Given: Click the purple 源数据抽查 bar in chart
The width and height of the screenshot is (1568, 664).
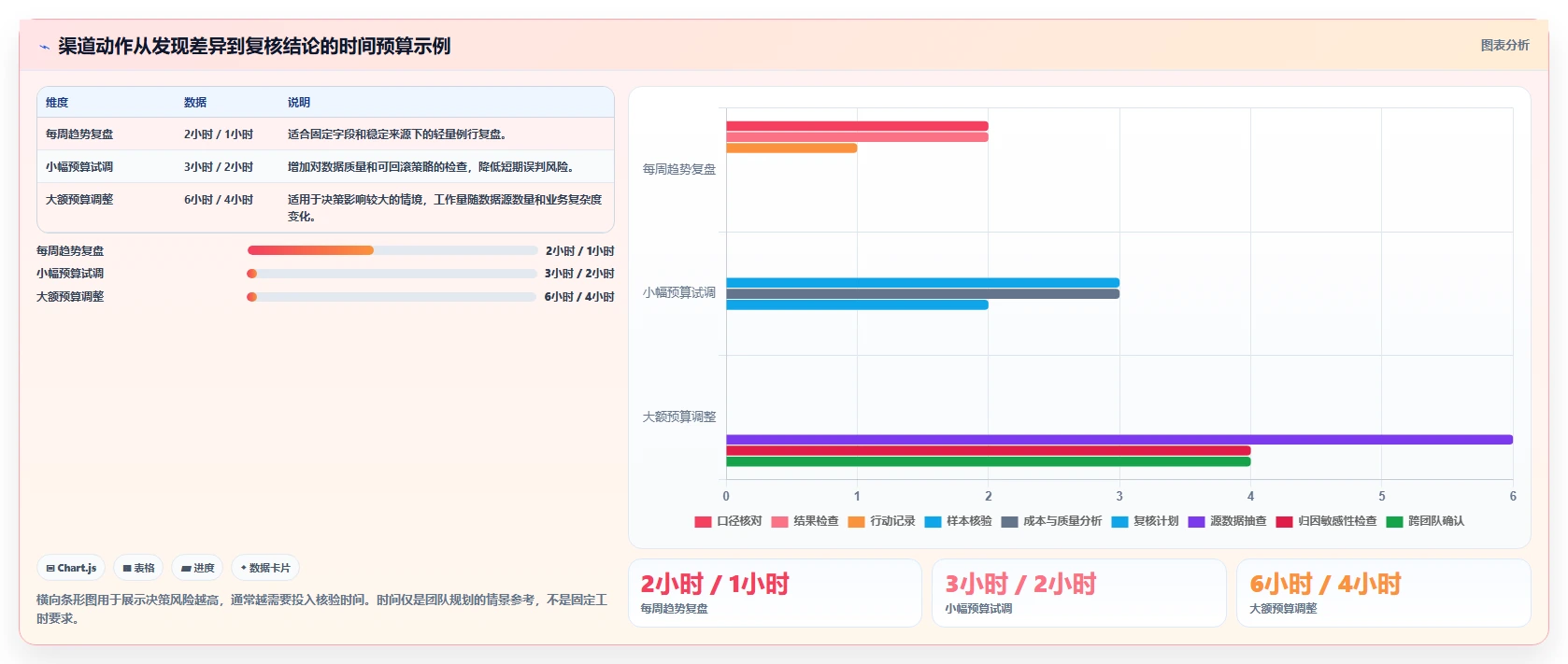Looking at the screenshot, I should [1119, 440].
